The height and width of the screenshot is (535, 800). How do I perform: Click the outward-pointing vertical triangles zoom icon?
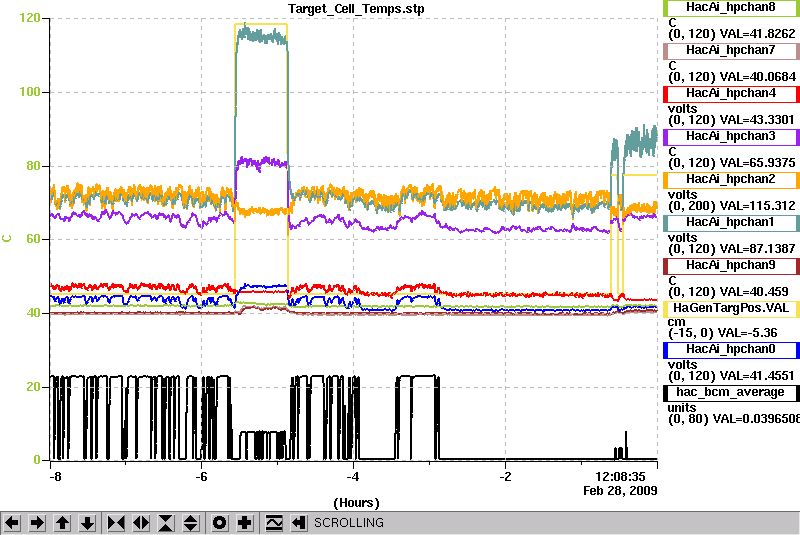click(x=190, y=523)
